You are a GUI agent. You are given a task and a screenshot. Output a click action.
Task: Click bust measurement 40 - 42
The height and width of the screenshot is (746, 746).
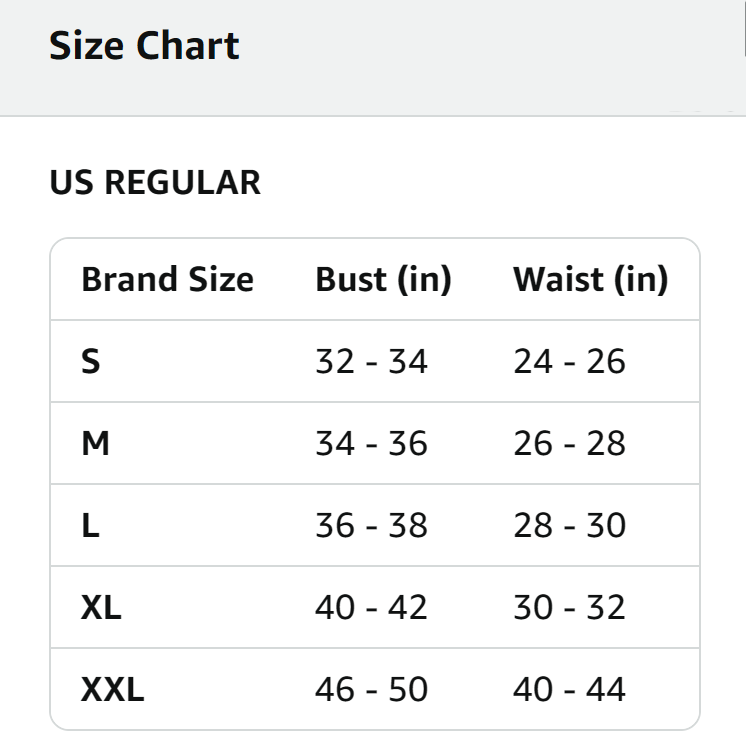click(371, 607)
